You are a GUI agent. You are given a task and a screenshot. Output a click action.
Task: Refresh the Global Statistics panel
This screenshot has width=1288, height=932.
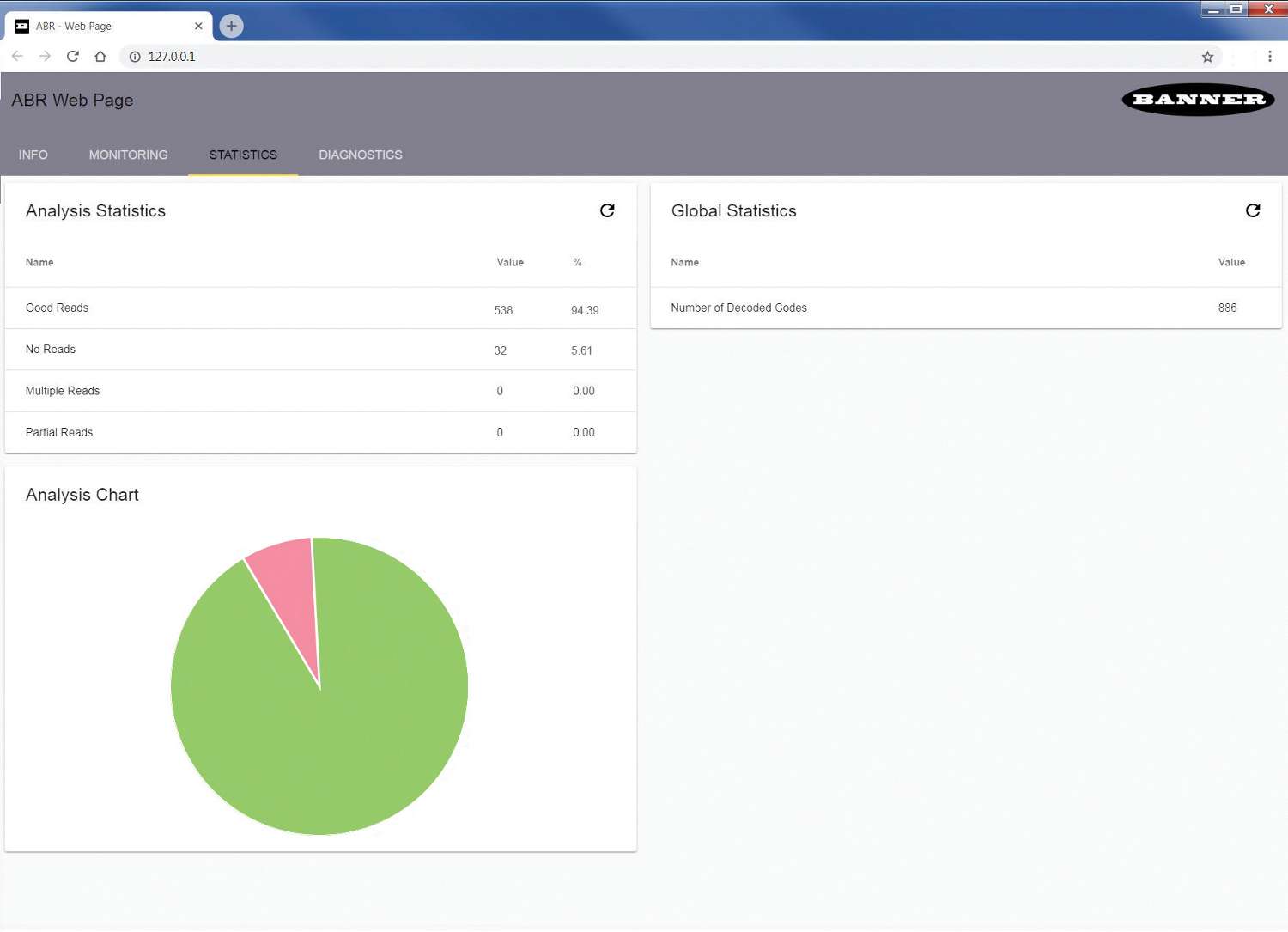click(x=1253, y=210)
